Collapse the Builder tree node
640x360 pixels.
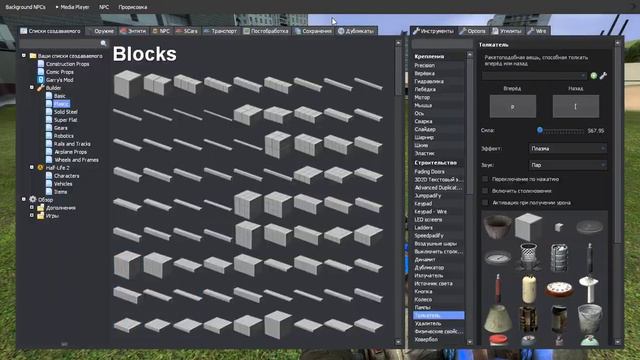point(32,87)
